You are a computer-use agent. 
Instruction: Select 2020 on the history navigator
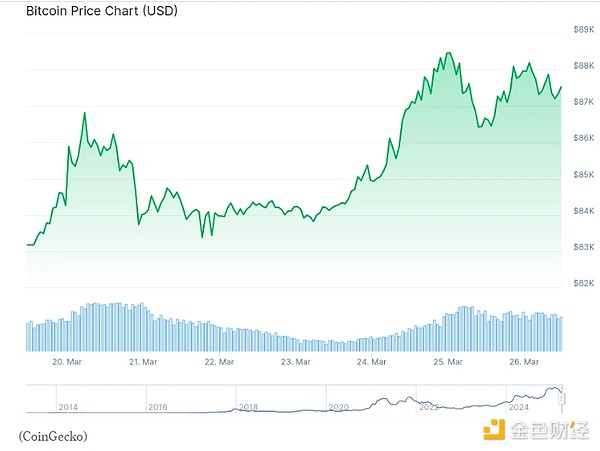tap(338, 408)
